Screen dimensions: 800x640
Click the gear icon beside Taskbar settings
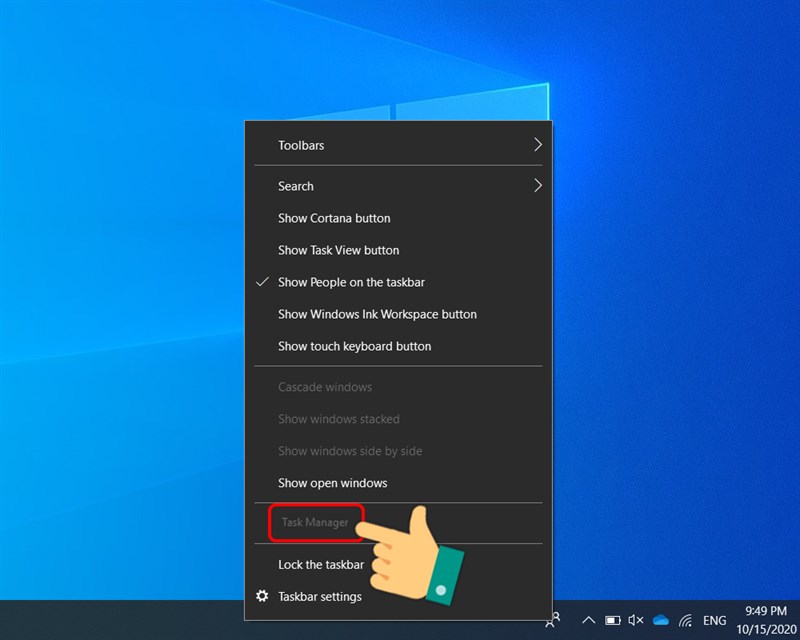262,596
